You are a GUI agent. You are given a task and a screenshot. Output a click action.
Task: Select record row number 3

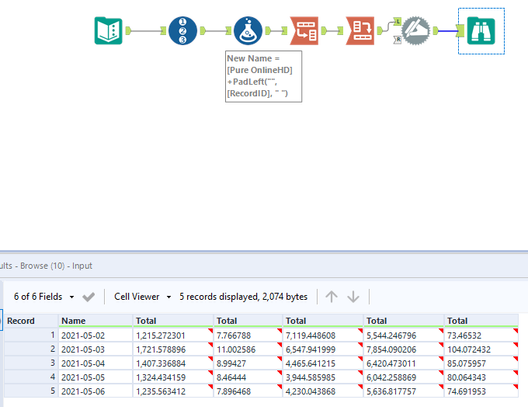click(x=31, y=363)
